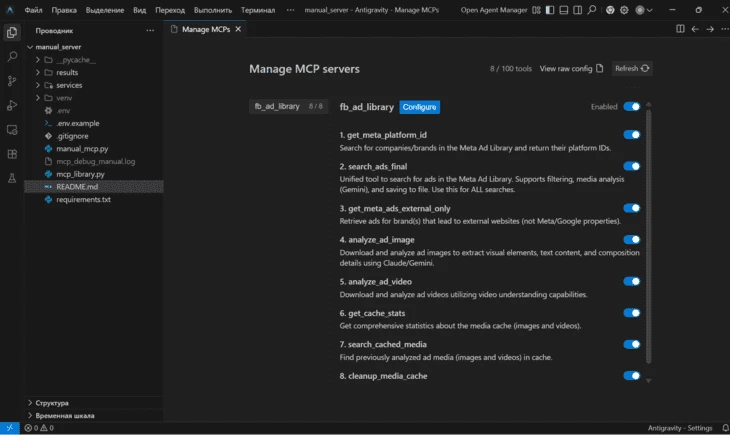Click the settings gear in title bar

click(x=625, y=9)
